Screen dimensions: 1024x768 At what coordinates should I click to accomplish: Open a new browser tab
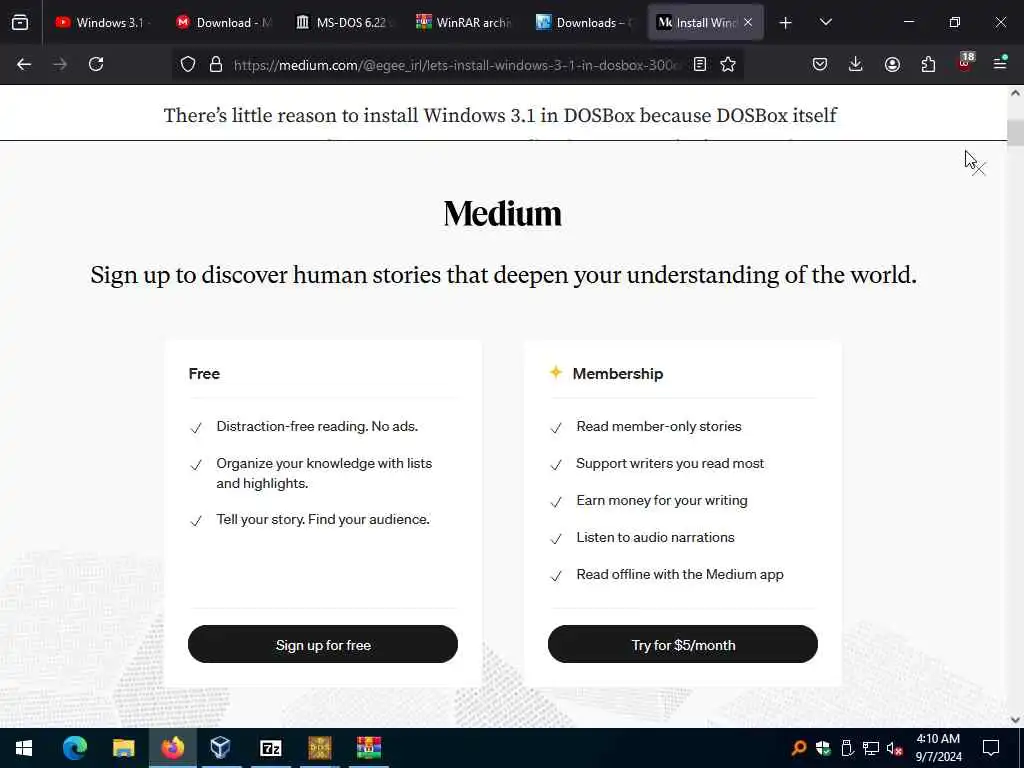click(786, 23)
